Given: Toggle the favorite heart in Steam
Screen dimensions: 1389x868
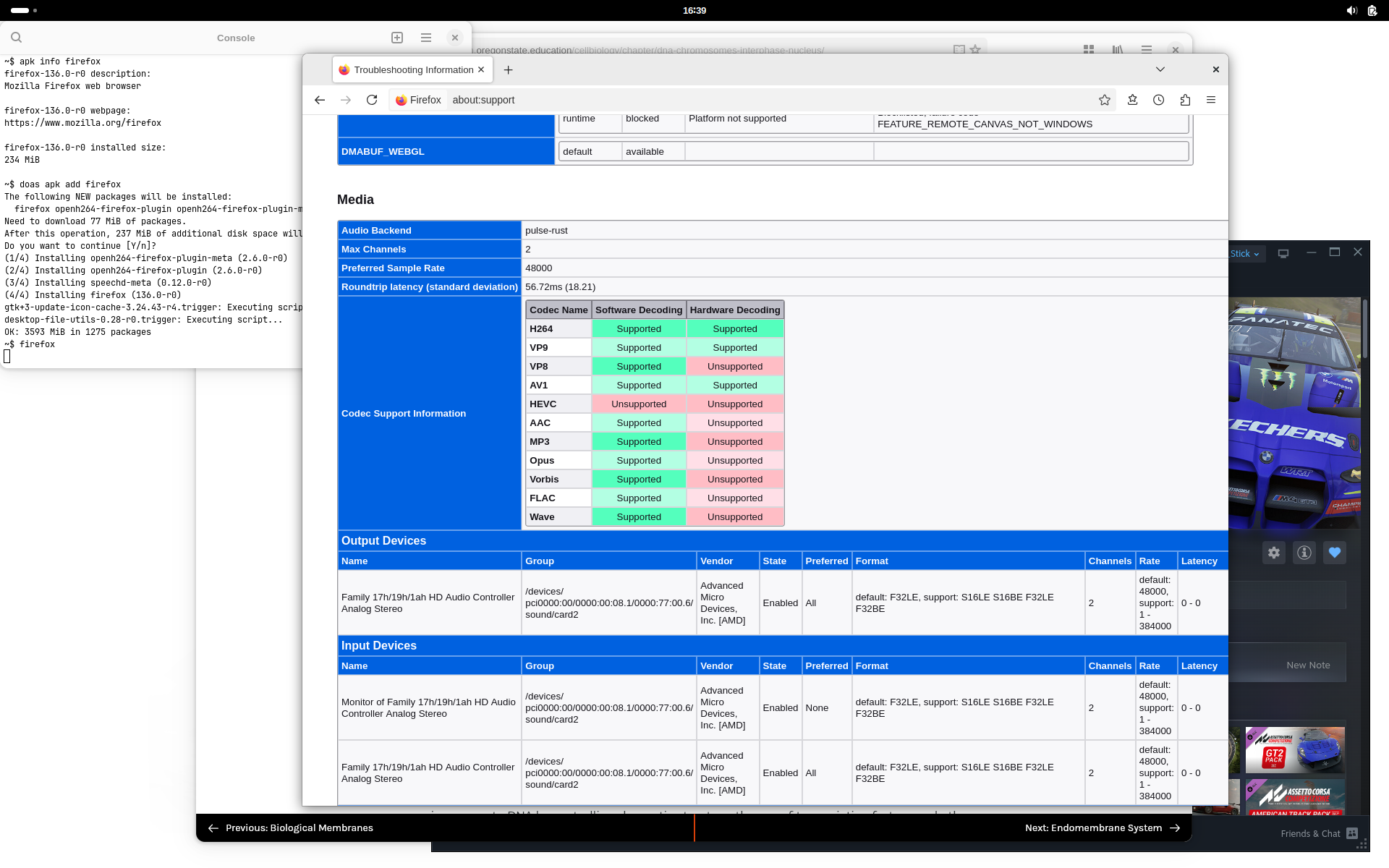Looking at the screenshot, I should pyautogui.click(x=1335, y=553).
